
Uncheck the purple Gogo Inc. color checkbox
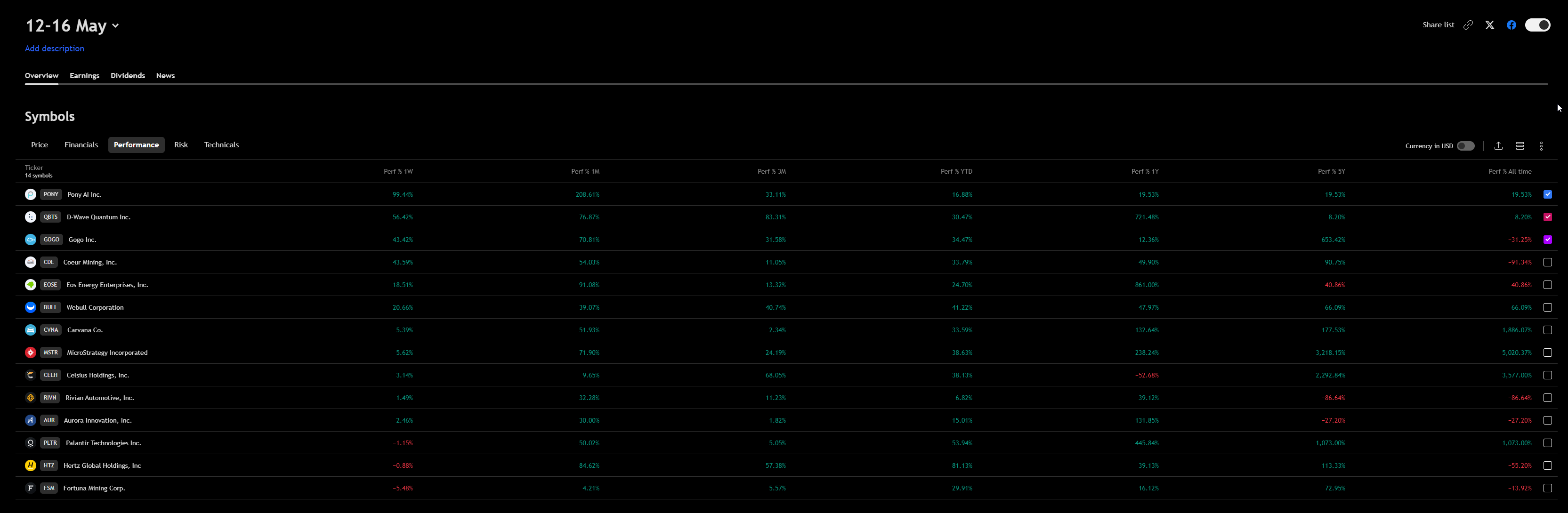pos(1547,240)
